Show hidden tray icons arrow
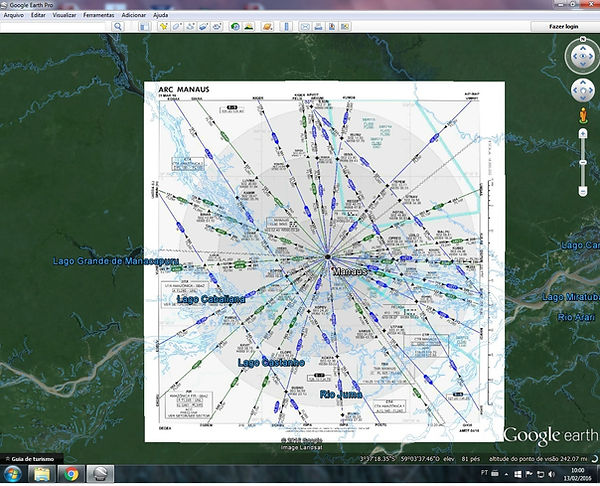 507,475
